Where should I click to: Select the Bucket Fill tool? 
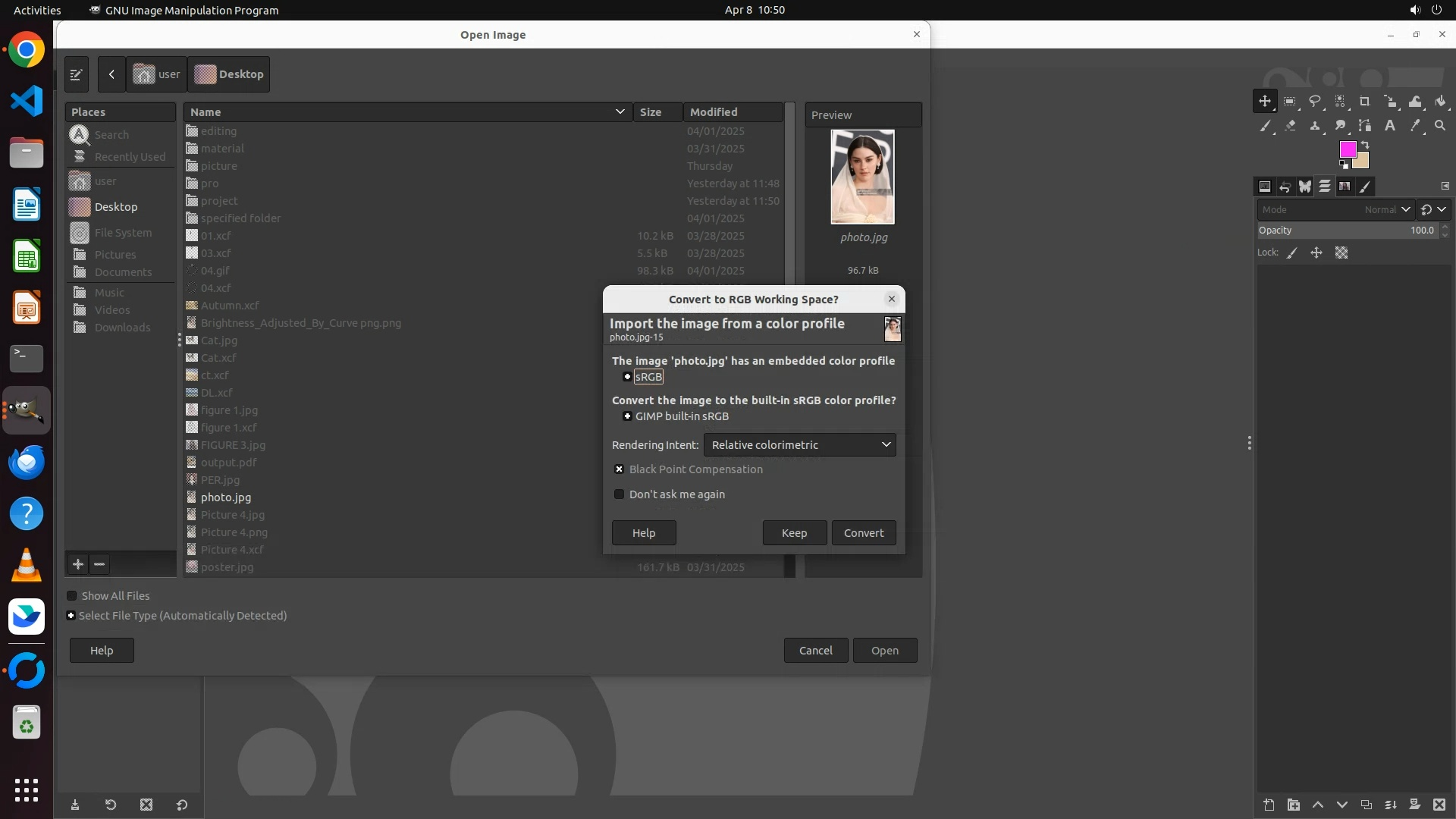point(1440,102)
